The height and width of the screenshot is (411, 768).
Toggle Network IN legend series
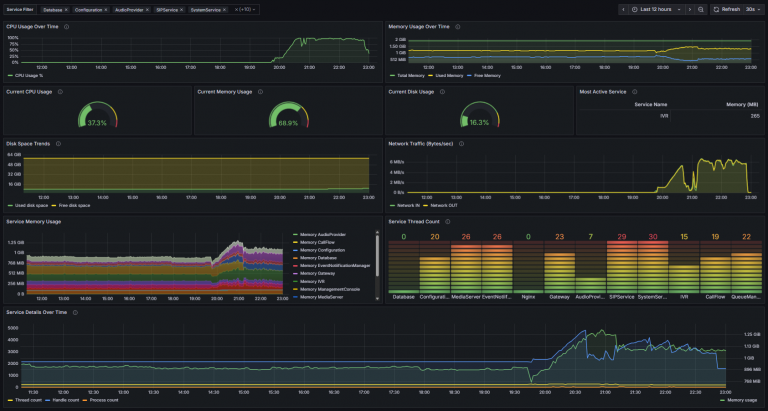pyautogui.click(x=405, y=205)
